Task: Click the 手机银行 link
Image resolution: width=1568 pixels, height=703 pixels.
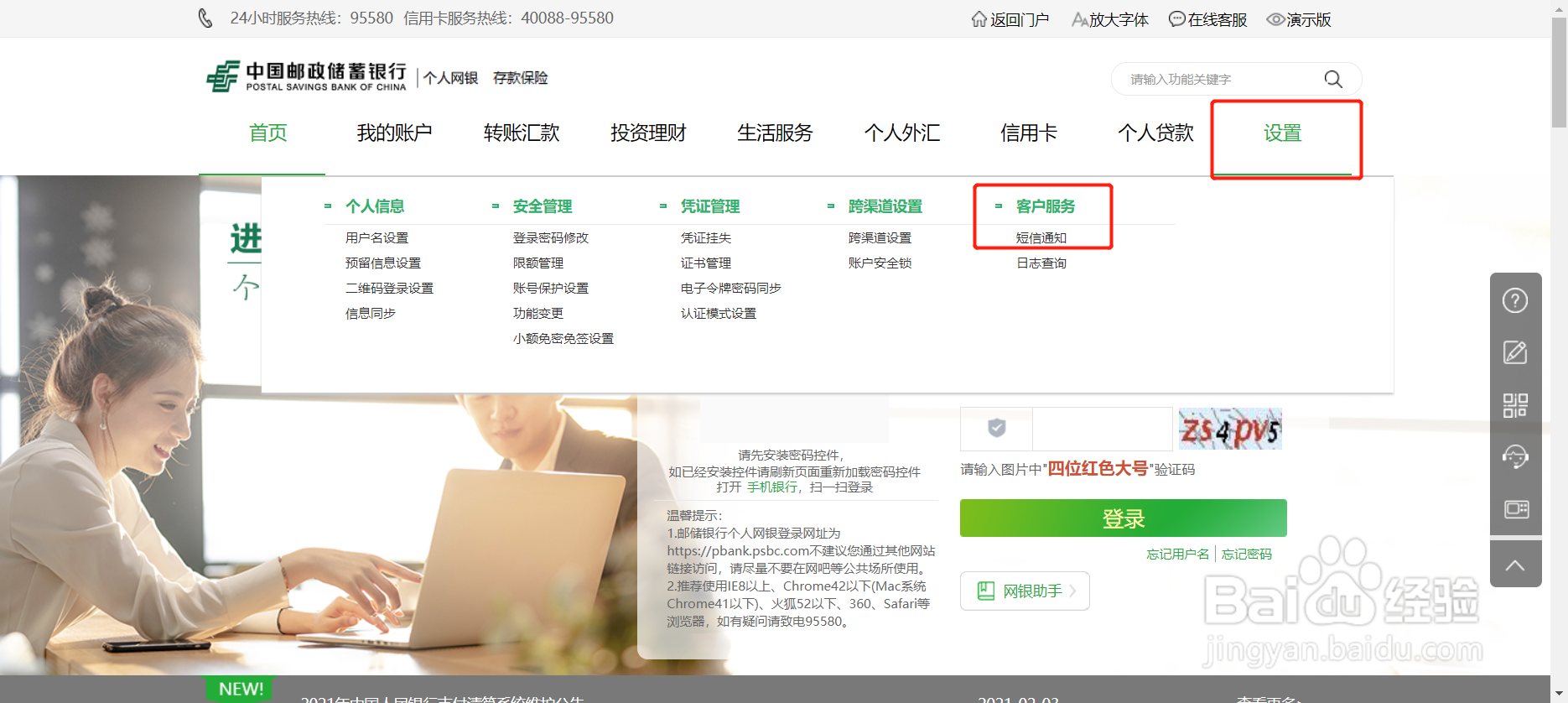Action: click(772, 487)
